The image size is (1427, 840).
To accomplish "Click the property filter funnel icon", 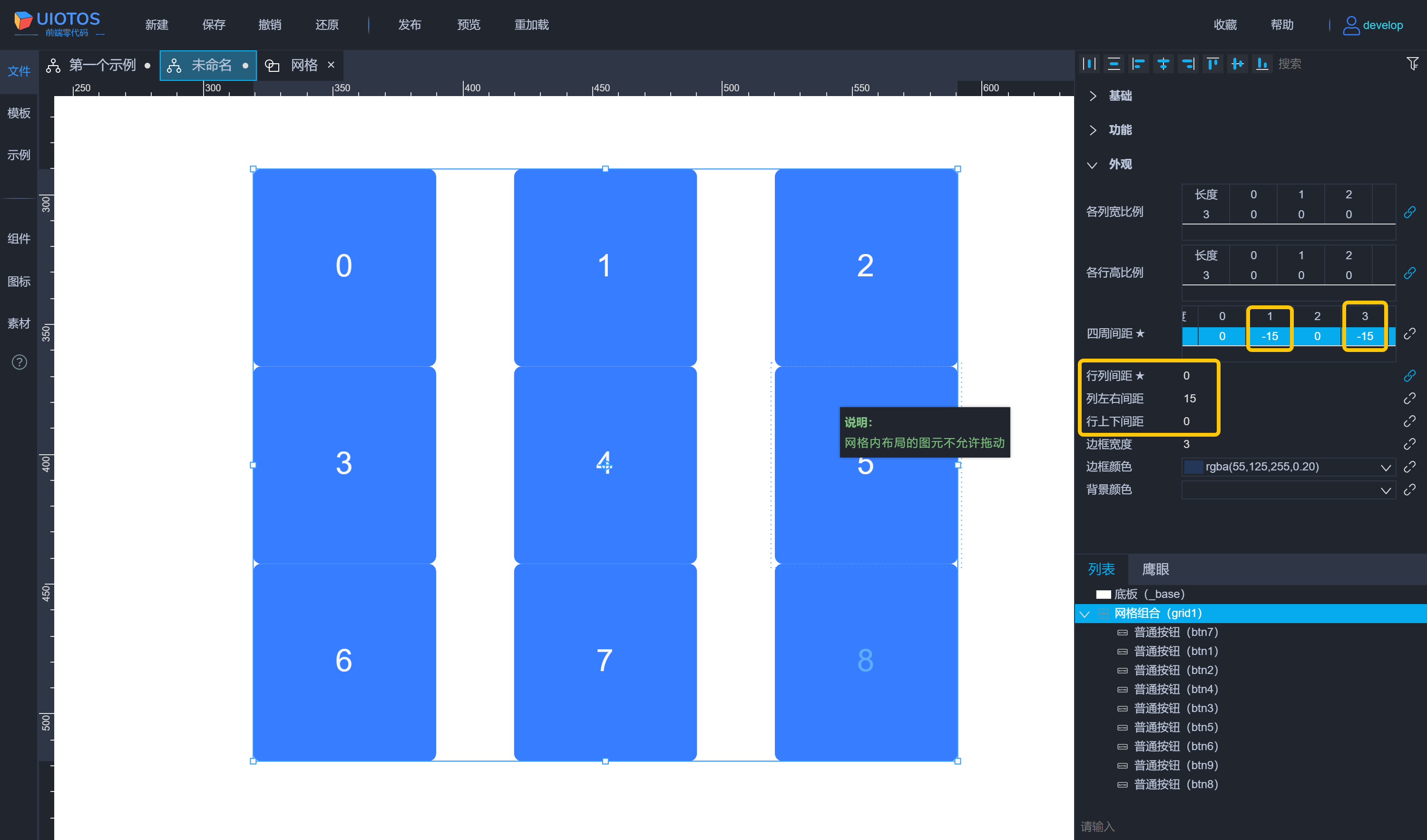I will pyautogui.click(x=1412, y=64).
